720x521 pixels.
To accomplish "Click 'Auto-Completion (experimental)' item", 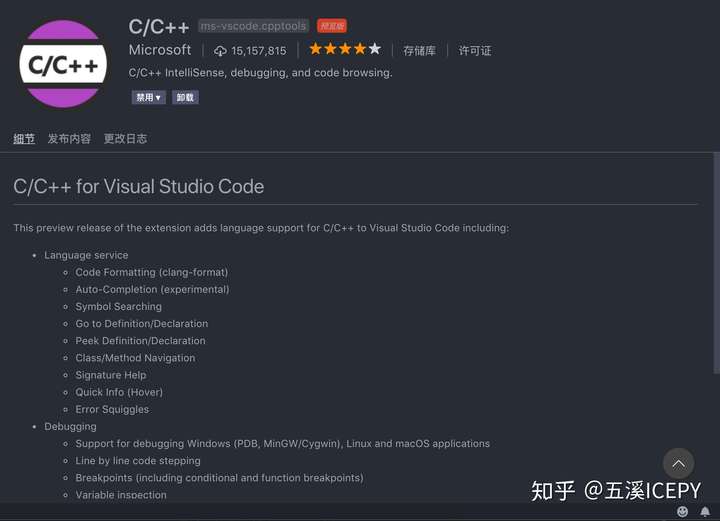I will (152, 289).
